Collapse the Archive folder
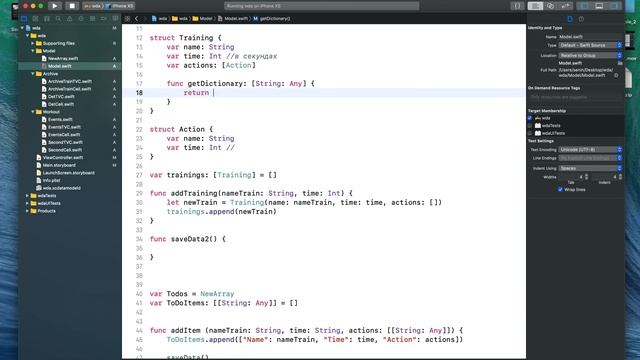This screenshot has width=640, height=360. pyautogui.click(x=33, y=74)
